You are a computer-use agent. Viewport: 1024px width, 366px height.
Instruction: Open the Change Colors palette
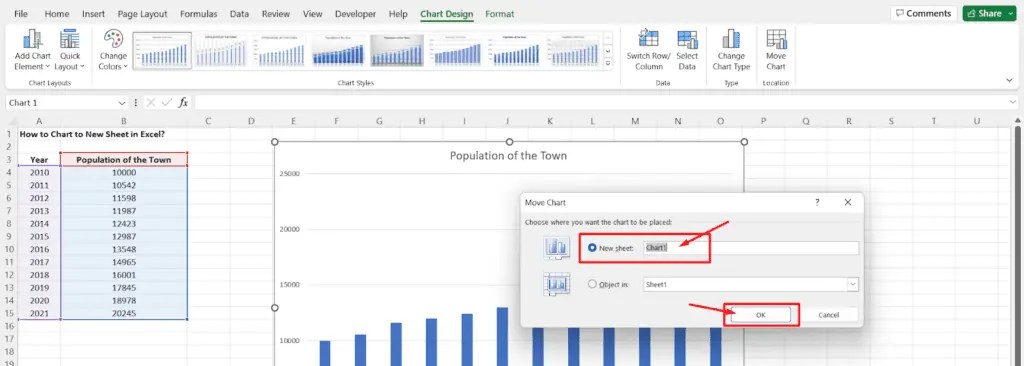pos(113,50)
